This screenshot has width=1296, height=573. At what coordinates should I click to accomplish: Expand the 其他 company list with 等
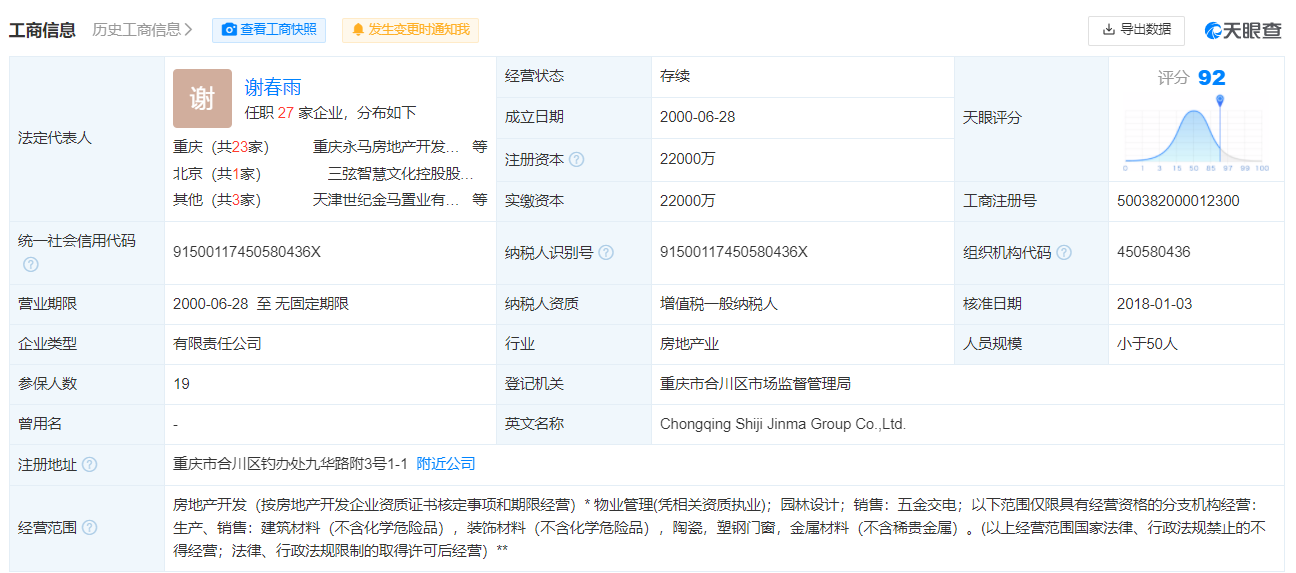pyautogui.click(x=480, y=200)
